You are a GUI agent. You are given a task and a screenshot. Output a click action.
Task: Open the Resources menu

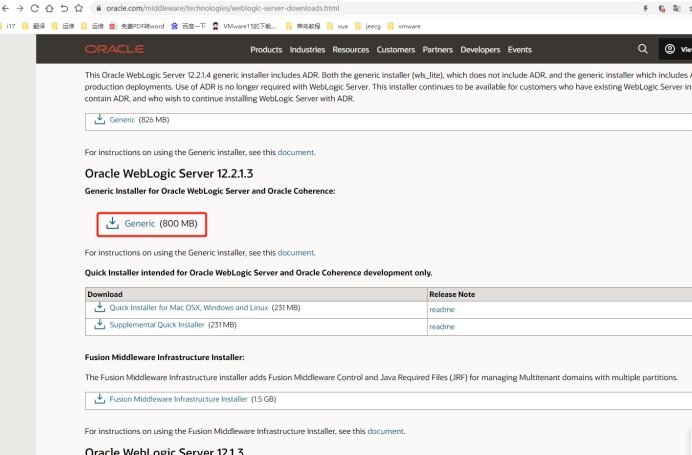(351, 49)
